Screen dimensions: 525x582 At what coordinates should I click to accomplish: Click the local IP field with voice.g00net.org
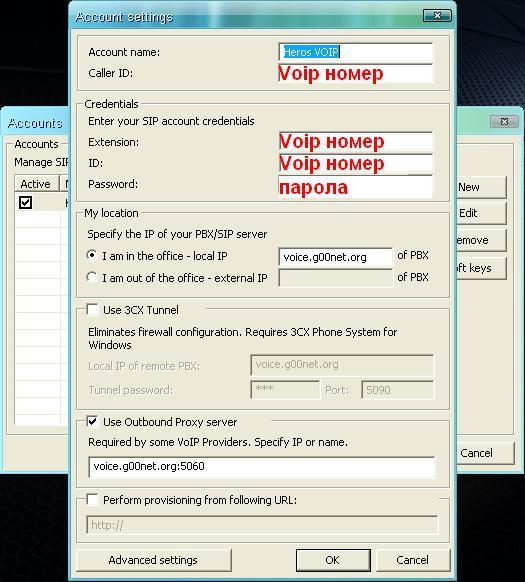pyautogui.click(x=335, y=257)
